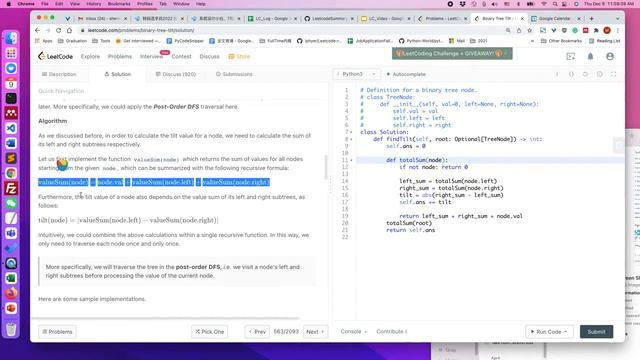Bookmark this page with the star icon
The image size is (640, 360).
coord(529,30)
